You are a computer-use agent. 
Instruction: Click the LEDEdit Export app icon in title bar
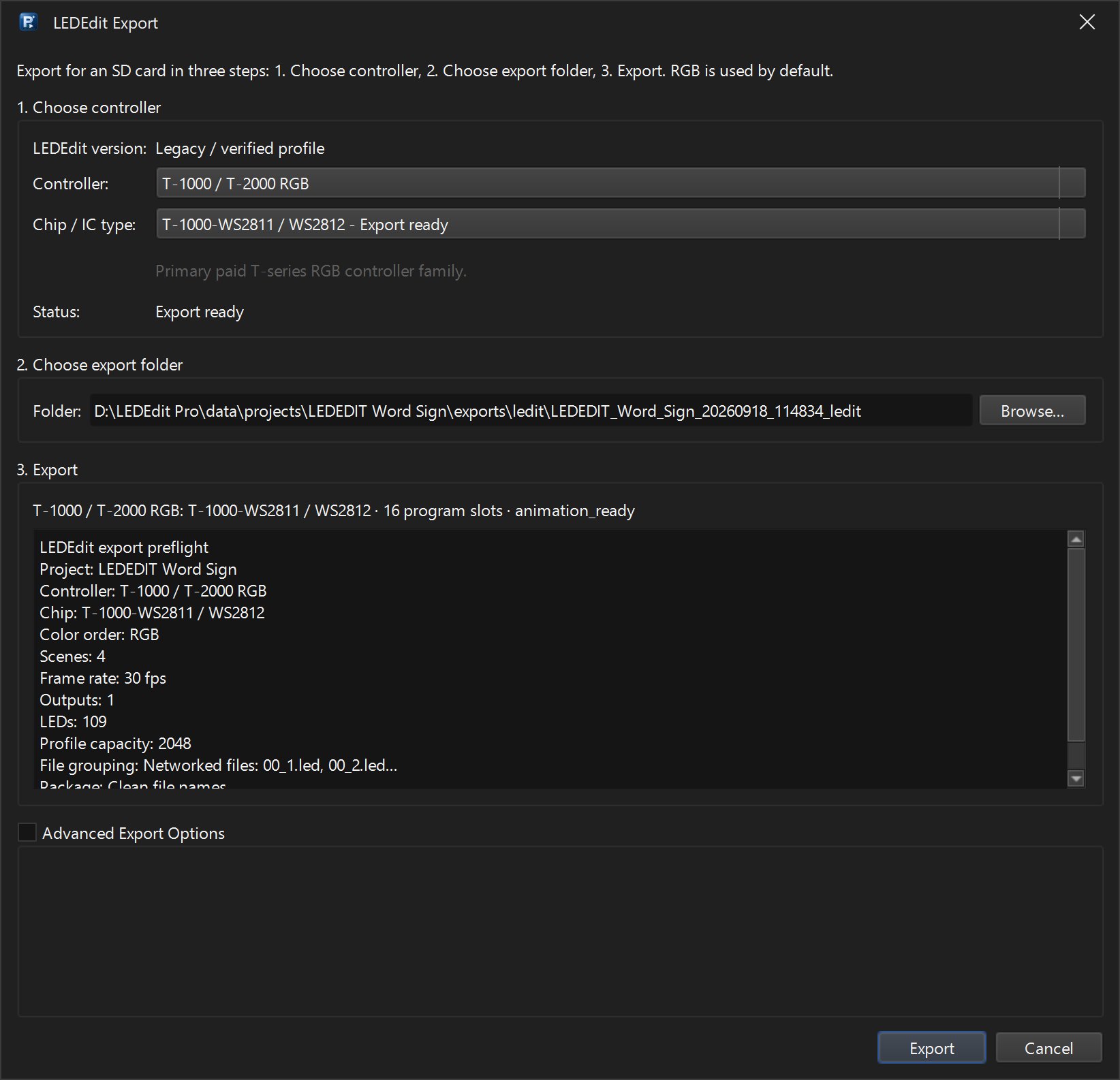pyautogui.click(x=28, y=22)
